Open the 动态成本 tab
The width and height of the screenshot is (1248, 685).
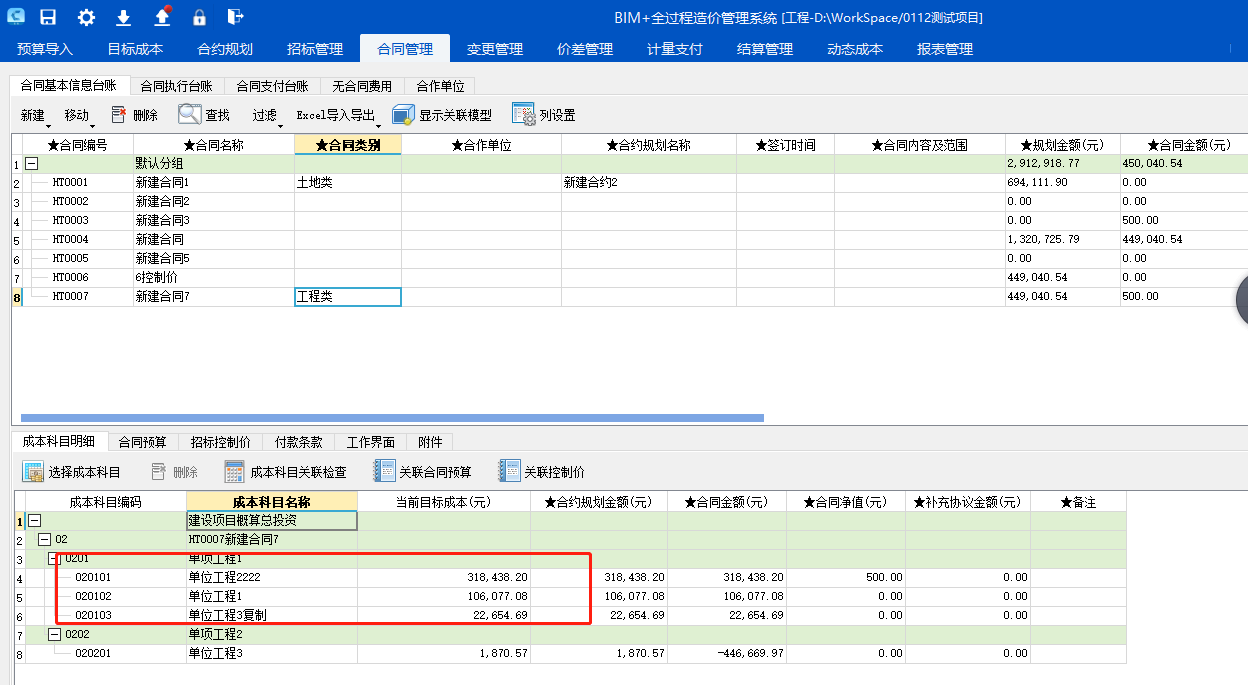(x=855, y=49)
